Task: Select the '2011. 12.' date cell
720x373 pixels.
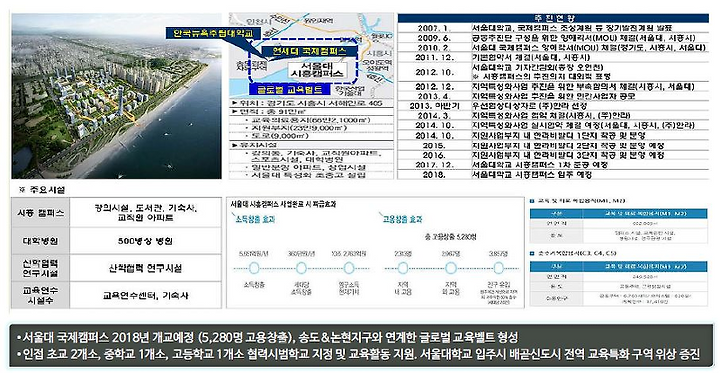Action: pos(434,57)
